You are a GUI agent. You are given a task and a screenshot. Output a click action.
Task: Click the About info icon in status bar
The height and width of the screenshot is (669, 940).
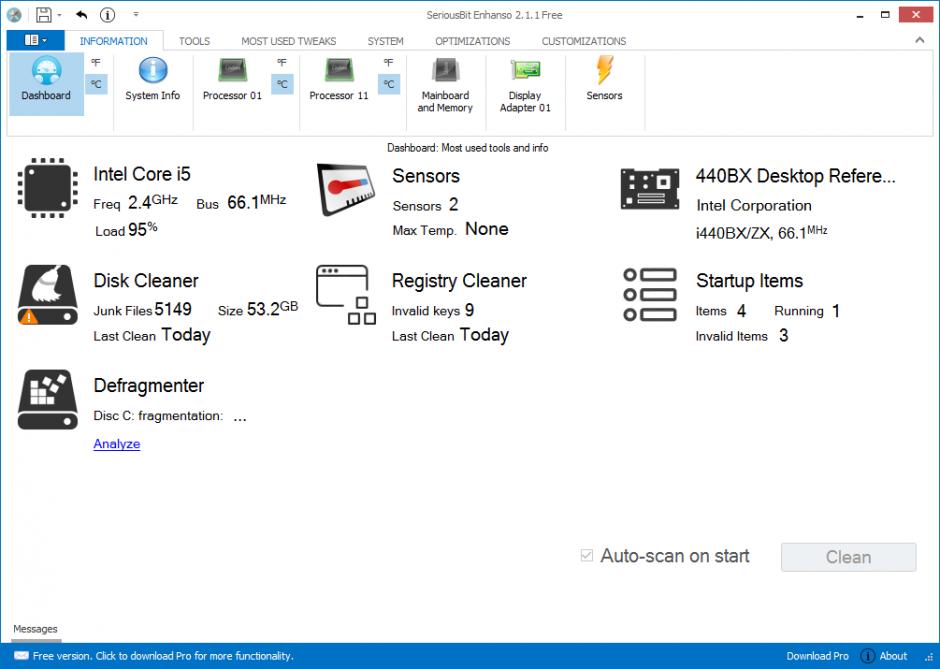(x=867, y=656)
